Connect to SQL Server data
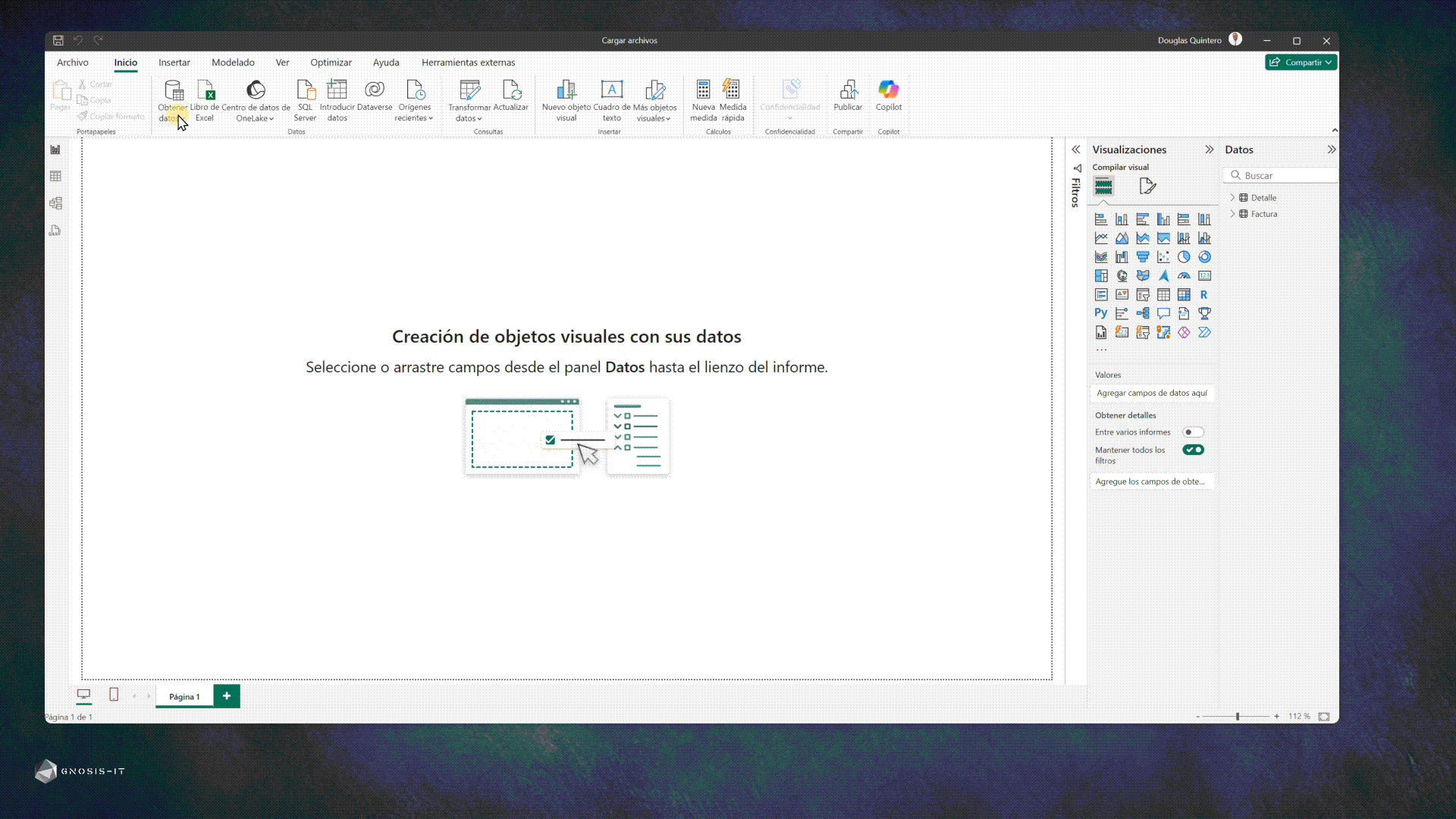This screenshot has width=1456, height=819. pyautogui.click(x=305, y=100)
